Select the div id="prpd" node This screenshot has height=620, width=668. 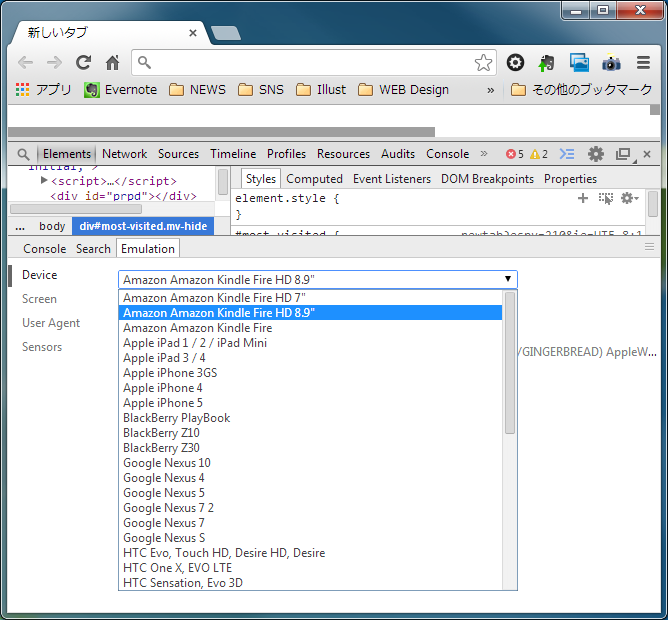pos(124,196)
